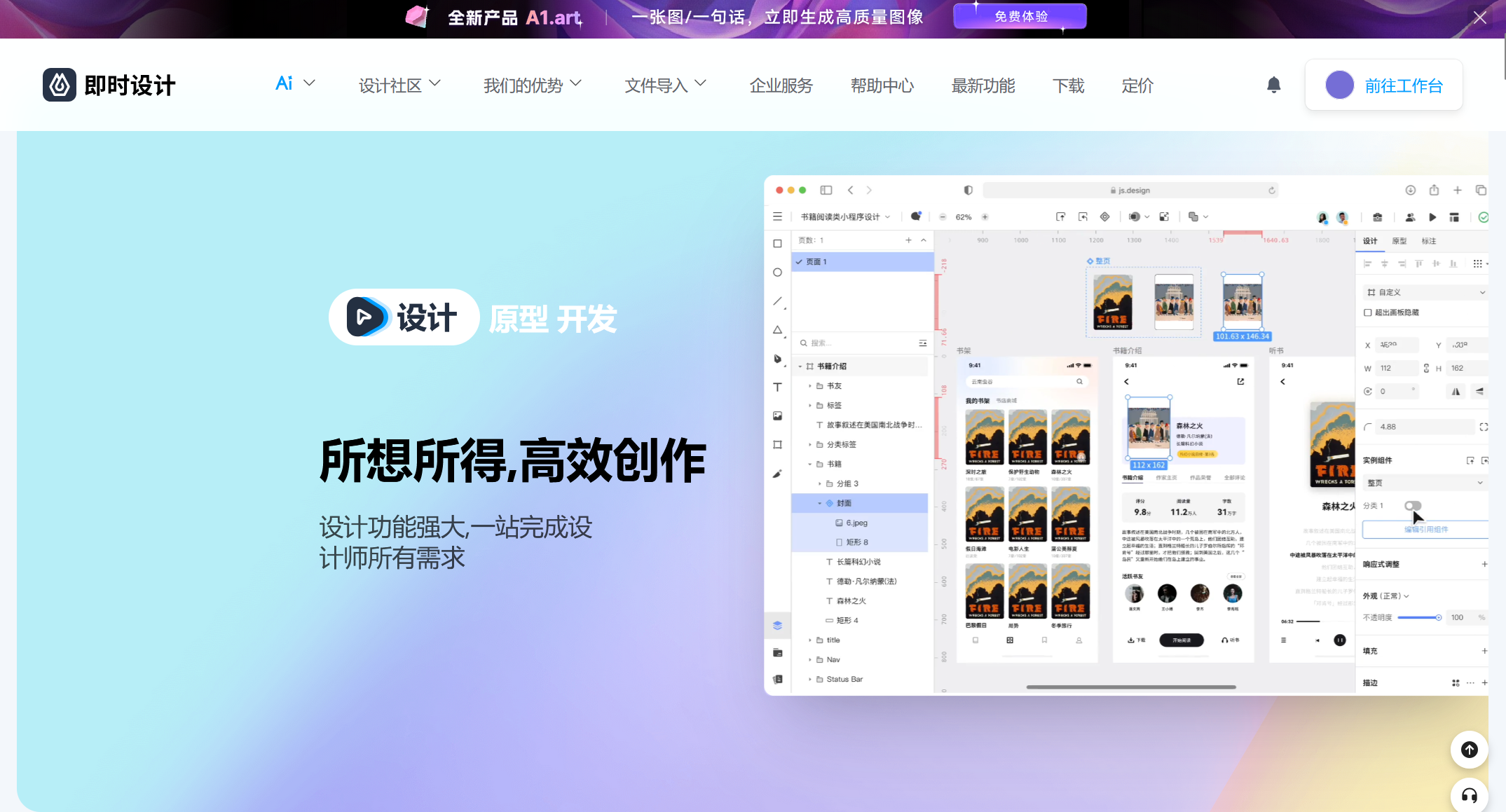Click the W width input field
The image size is (1506, 812).
coord(1397,368)
